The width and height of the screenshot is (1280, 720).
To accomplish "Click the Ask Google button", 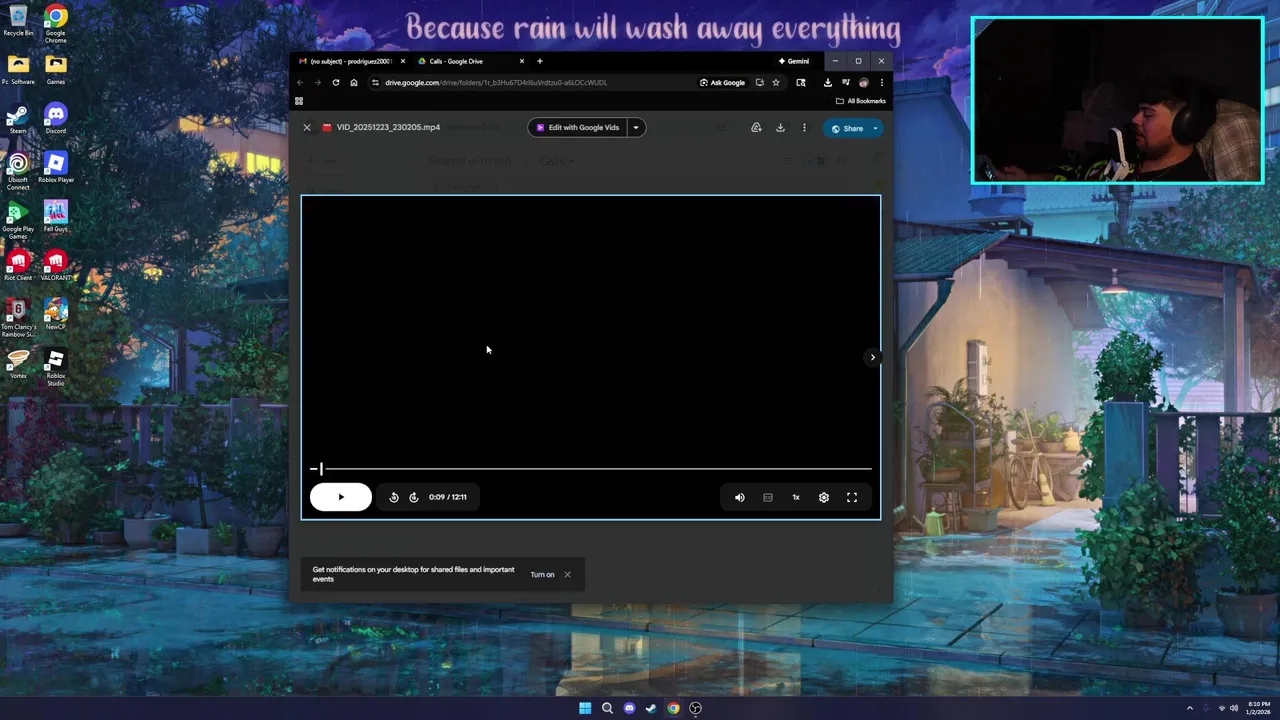I will tap(722, 83).
